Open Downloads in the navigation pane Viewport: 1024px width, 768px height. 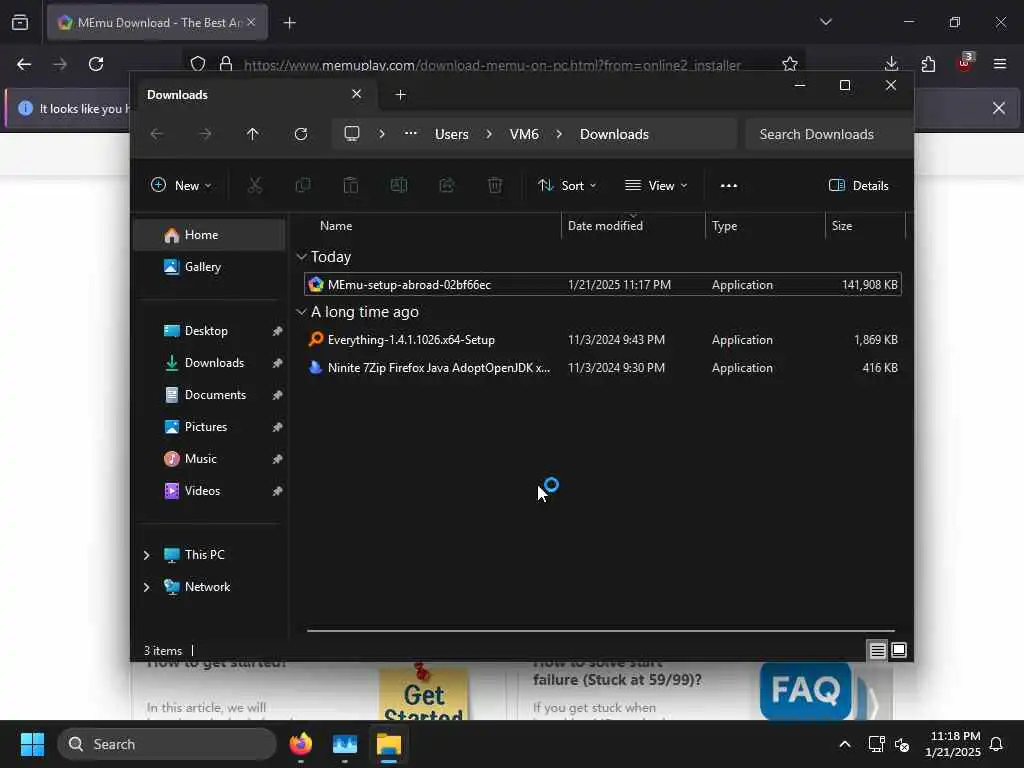click(x=209, y=362)
